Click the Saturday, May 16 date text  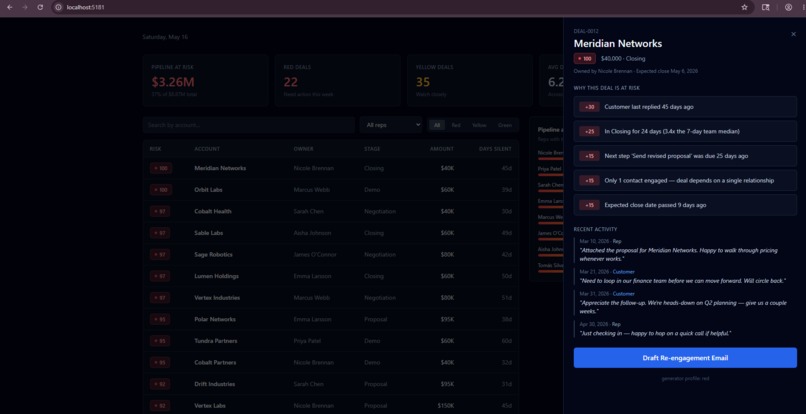[165, 37]
